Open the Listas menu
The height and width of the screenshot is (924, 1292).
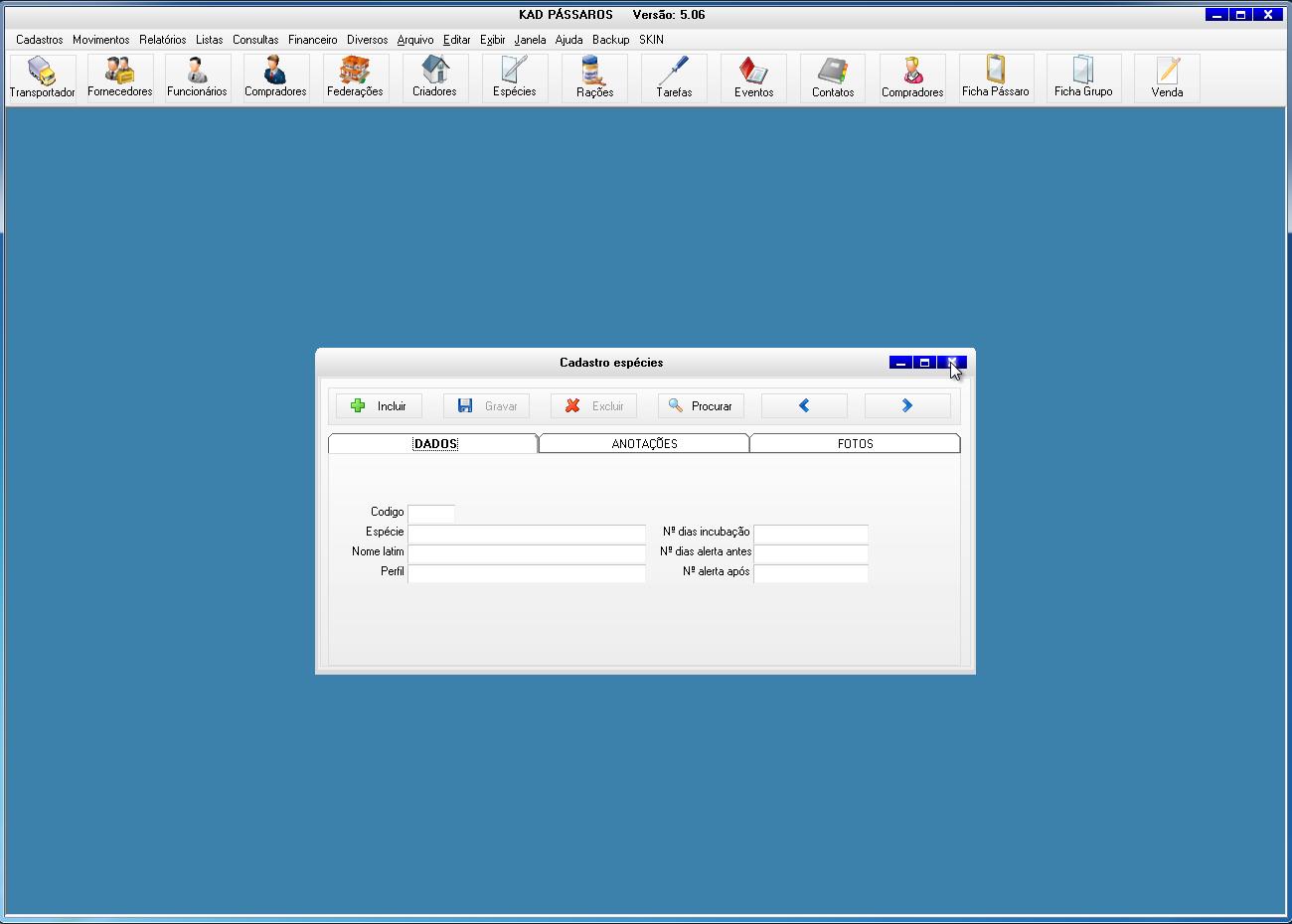click(x=210, y=40)
